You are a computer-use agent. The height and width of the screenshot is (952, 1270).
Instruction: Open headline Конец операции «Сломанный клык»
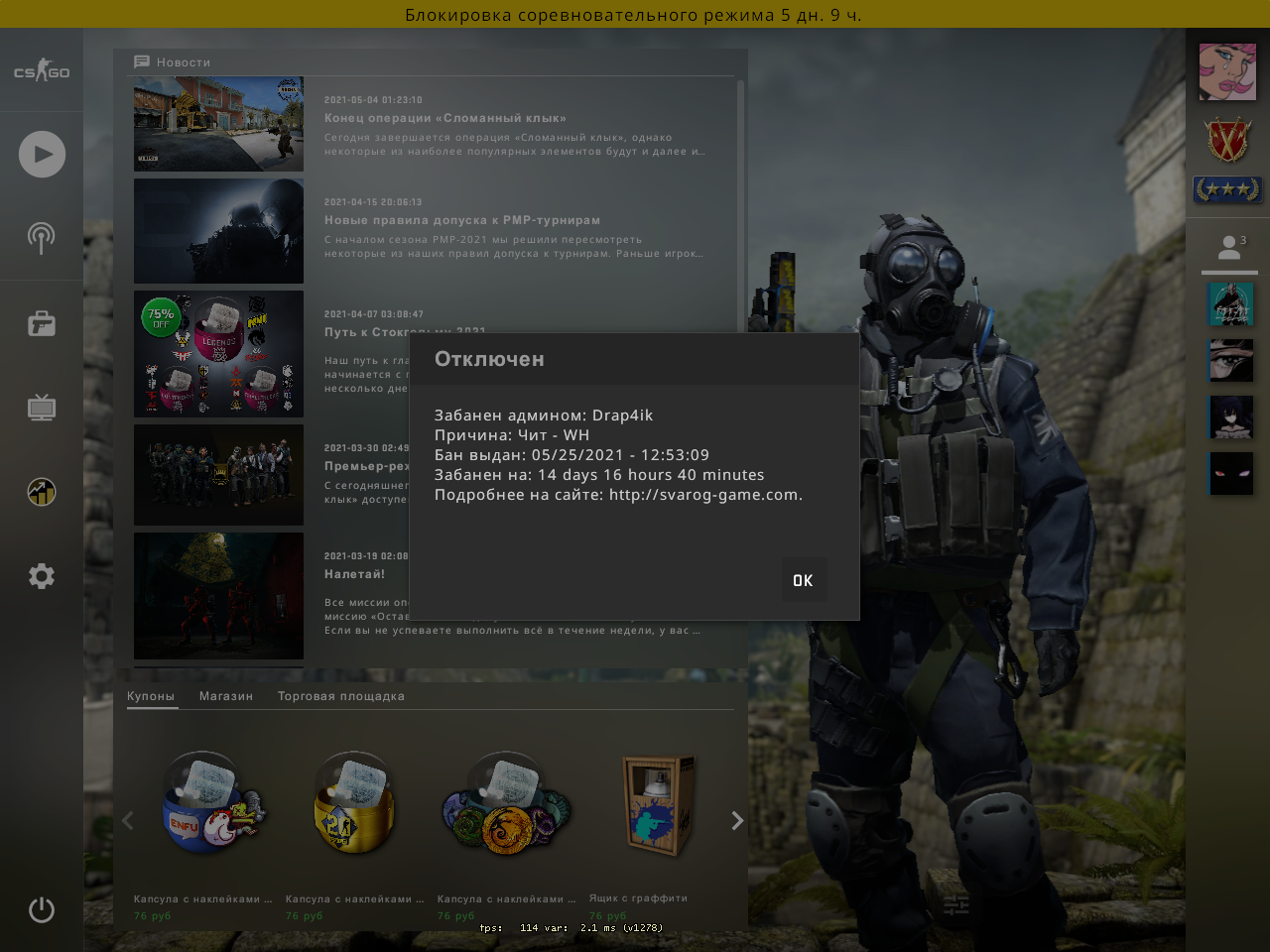coord(445,118)
